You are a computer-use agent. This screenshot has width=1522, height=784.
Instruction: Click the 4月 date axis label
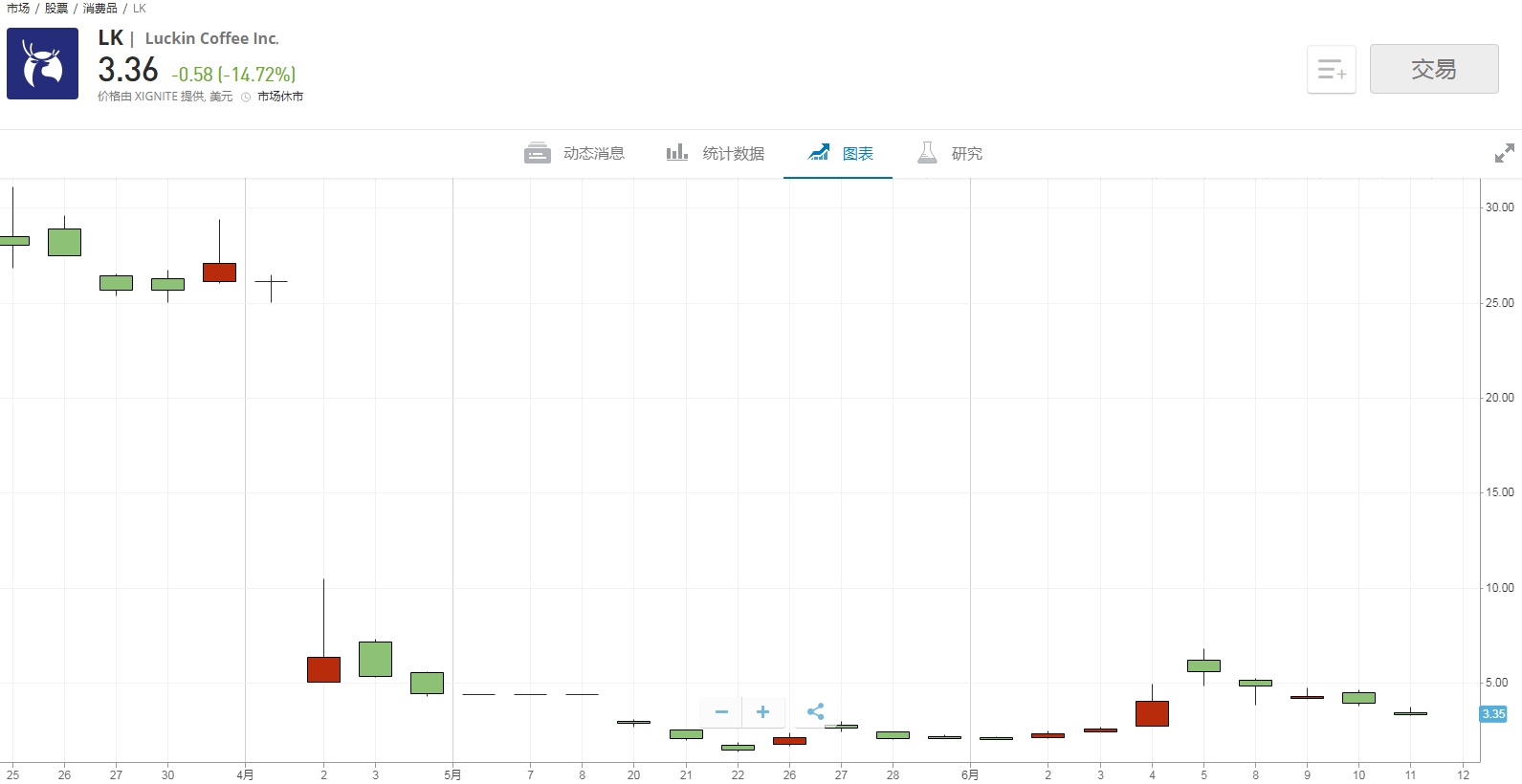245,774
